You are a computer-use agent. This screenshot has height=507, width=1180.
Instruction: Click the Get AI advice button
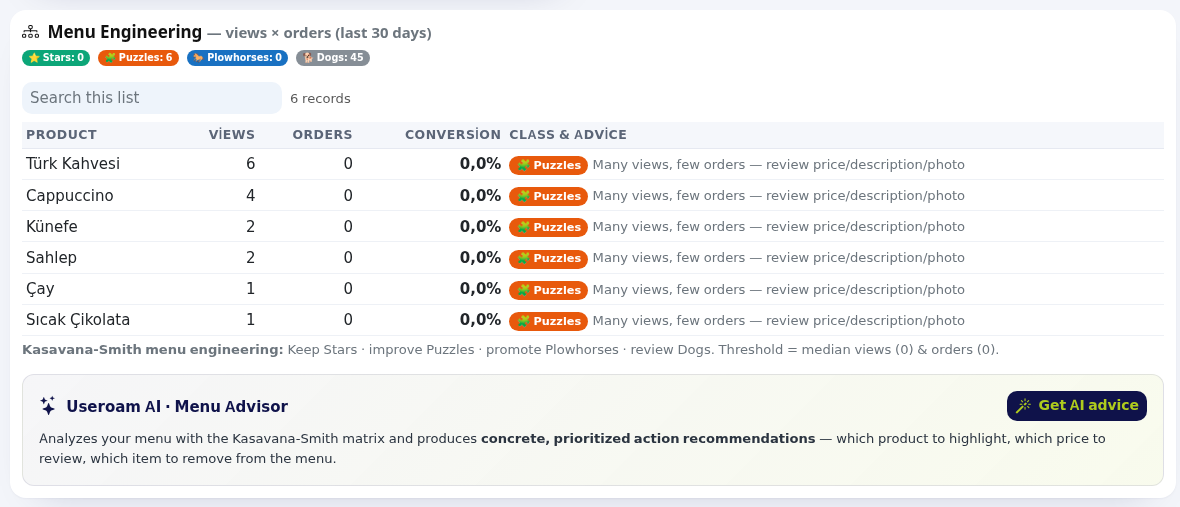click(x=1076, y=405)
